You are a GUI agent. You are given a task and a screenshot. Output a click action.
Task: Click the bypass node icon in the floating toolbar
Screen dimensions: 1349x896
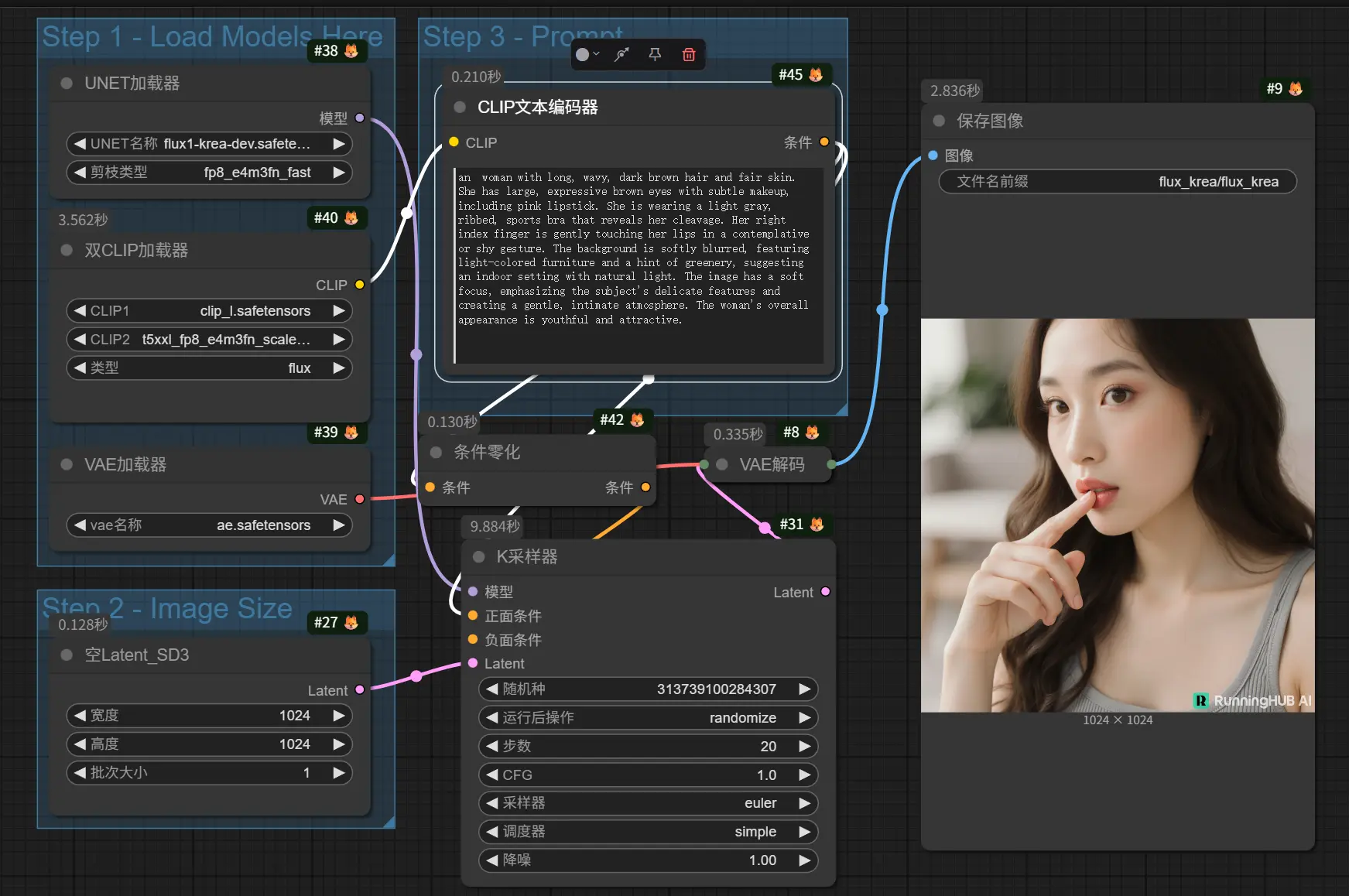pyautogui.click(x=621, y=54)
